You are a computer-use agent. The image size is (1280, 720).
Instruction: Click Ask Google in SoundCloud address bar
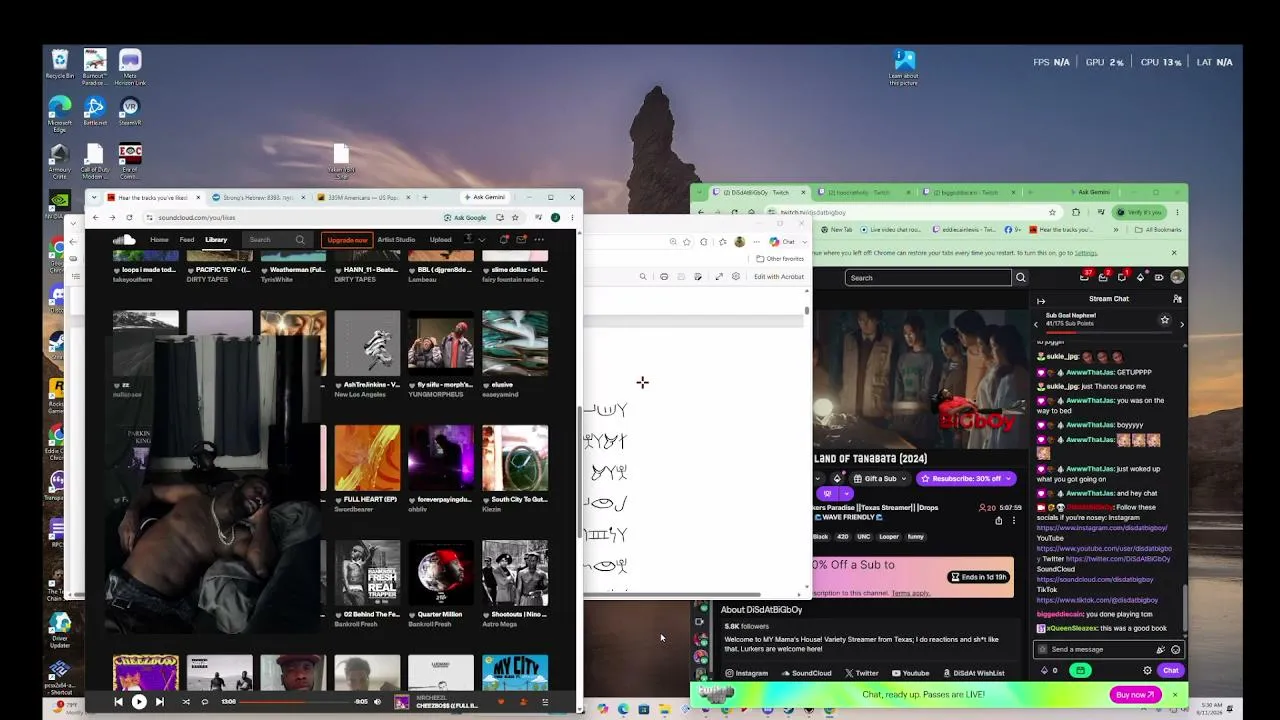pyautogui.click(x=465, y=217)
